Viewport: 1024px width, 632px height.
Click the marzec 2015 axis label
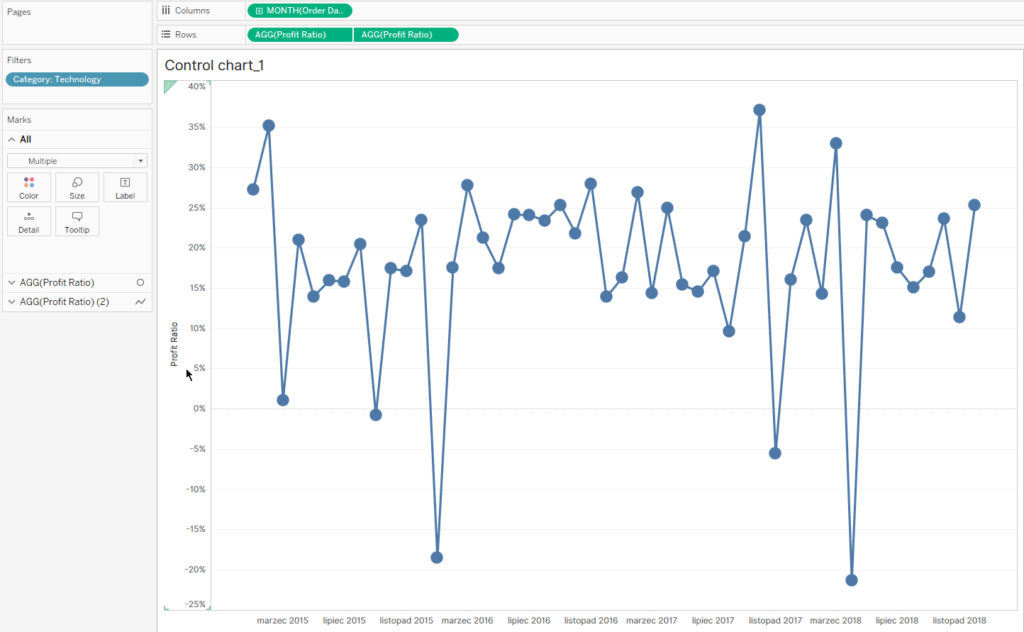pyautogui.click(x=282, y=620)
